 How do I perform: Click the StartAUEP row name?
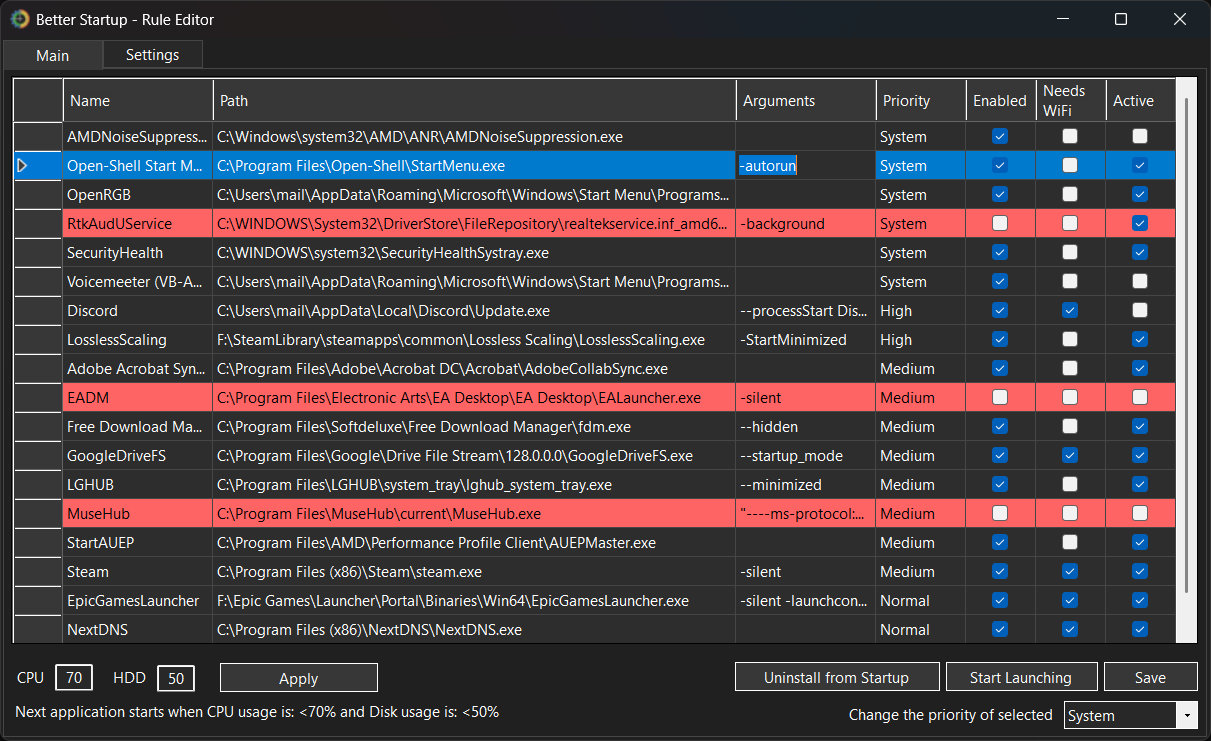click(x=138, y=543)
